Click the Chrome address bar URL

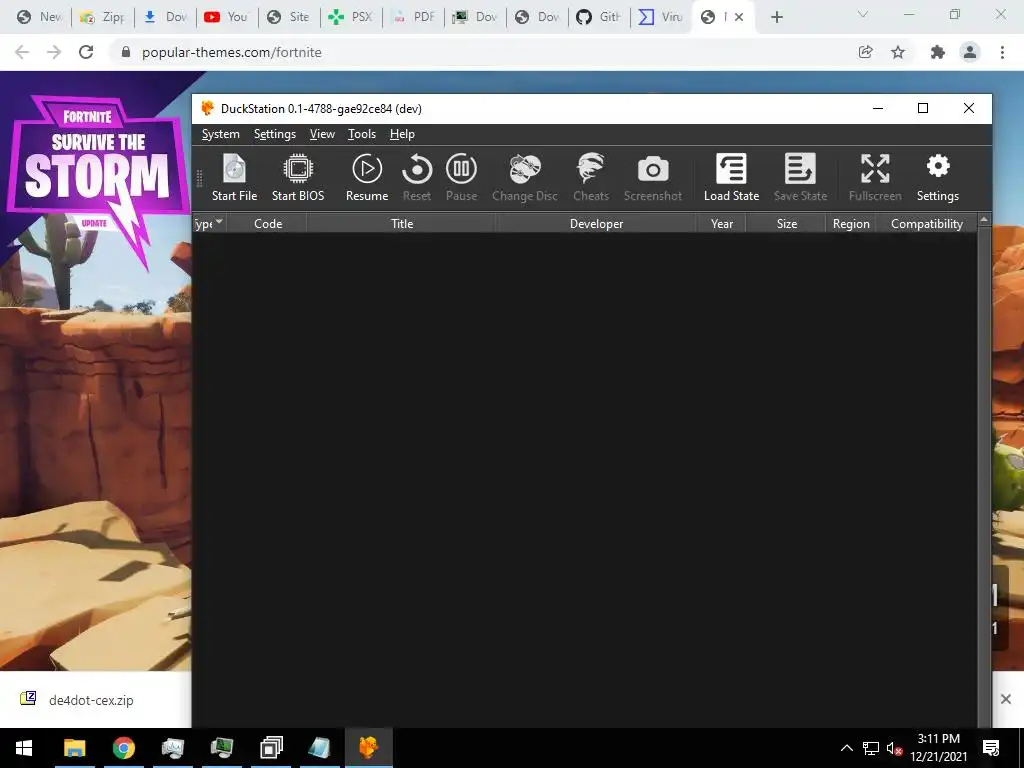232,52
